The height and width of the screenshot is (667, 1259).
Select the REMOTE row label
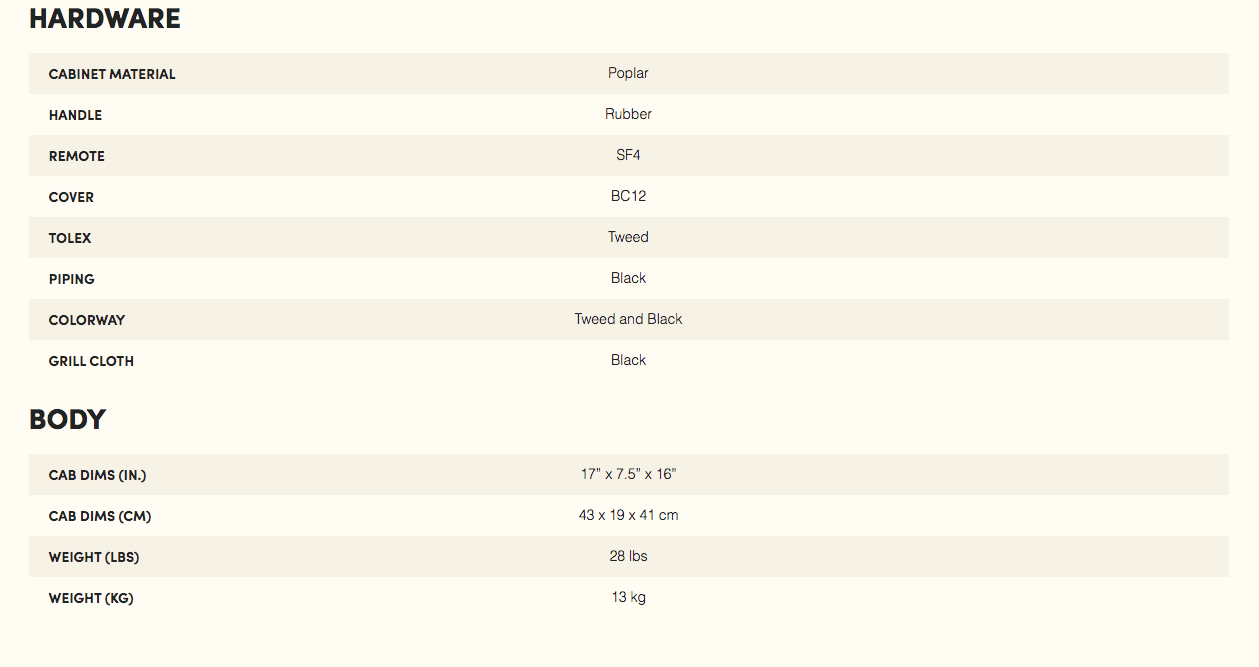77,156
